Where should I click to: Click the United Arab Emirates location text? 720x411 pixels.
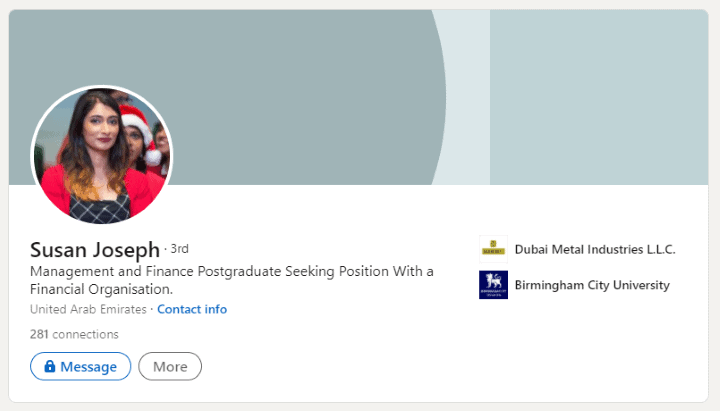[88, 309]
